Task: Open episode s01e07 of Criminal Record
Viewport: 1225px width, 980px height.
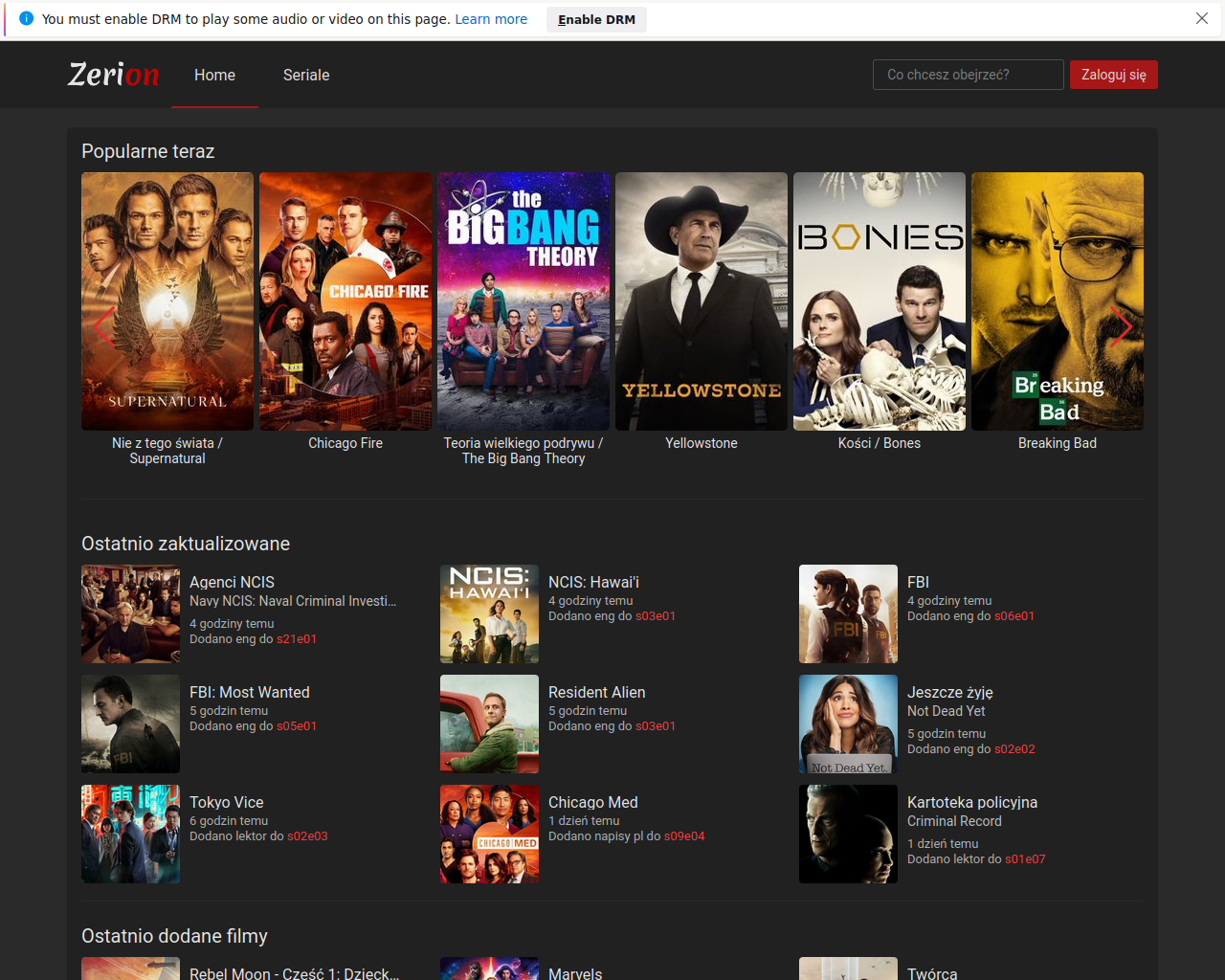Action: 1025,859
